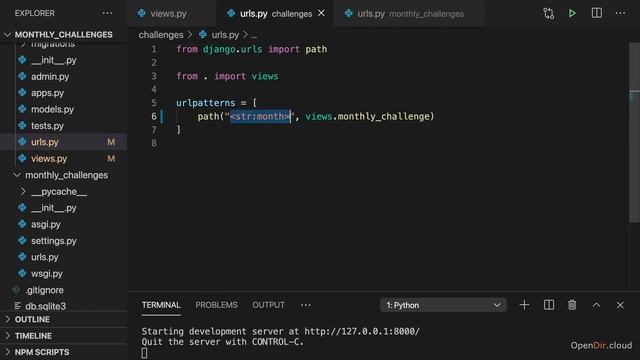Expand the NPM SCRIPTS section

[x=42, y=352]
